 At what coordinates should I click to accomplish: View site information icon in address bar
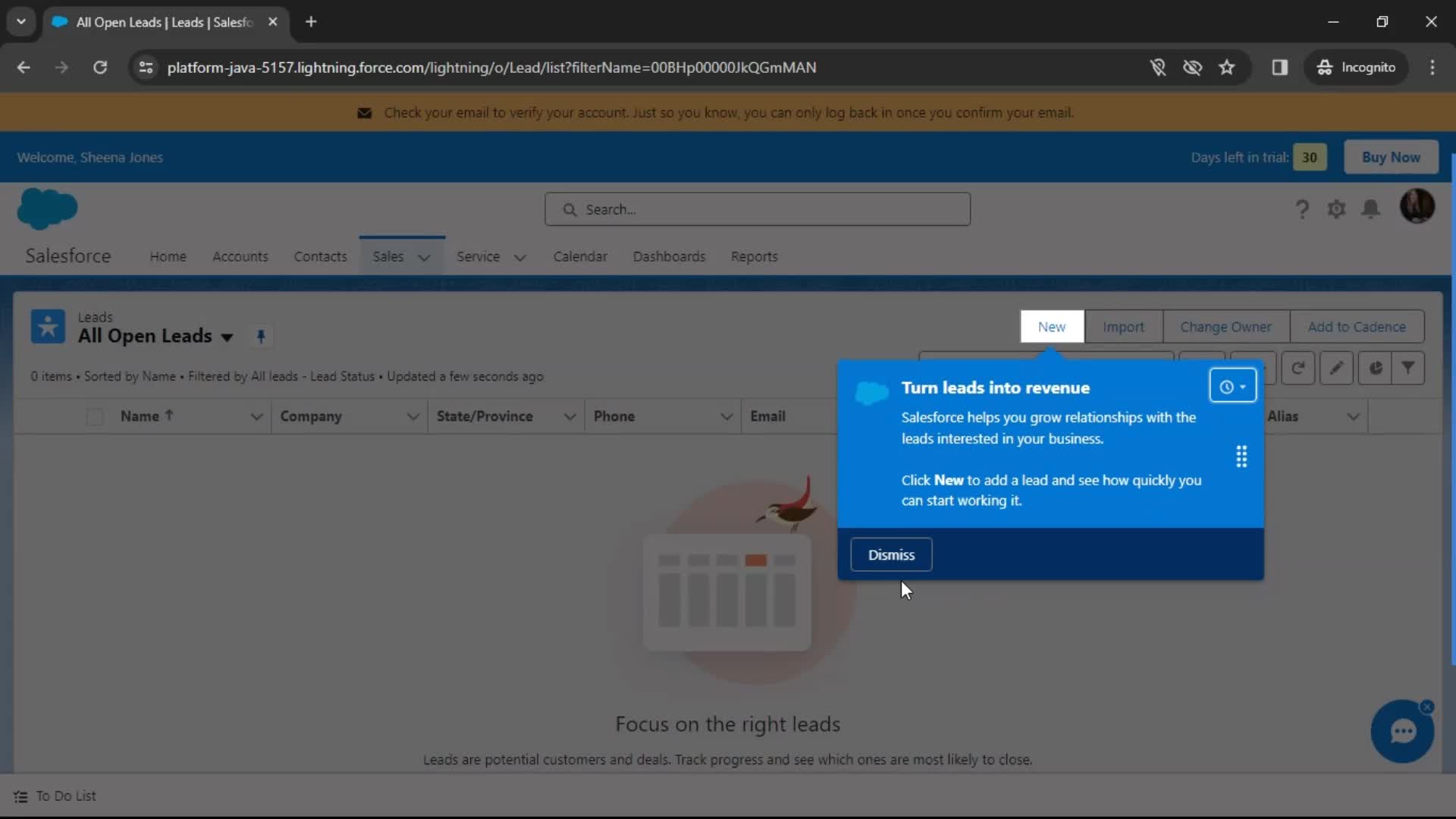[x=146, y=67]
